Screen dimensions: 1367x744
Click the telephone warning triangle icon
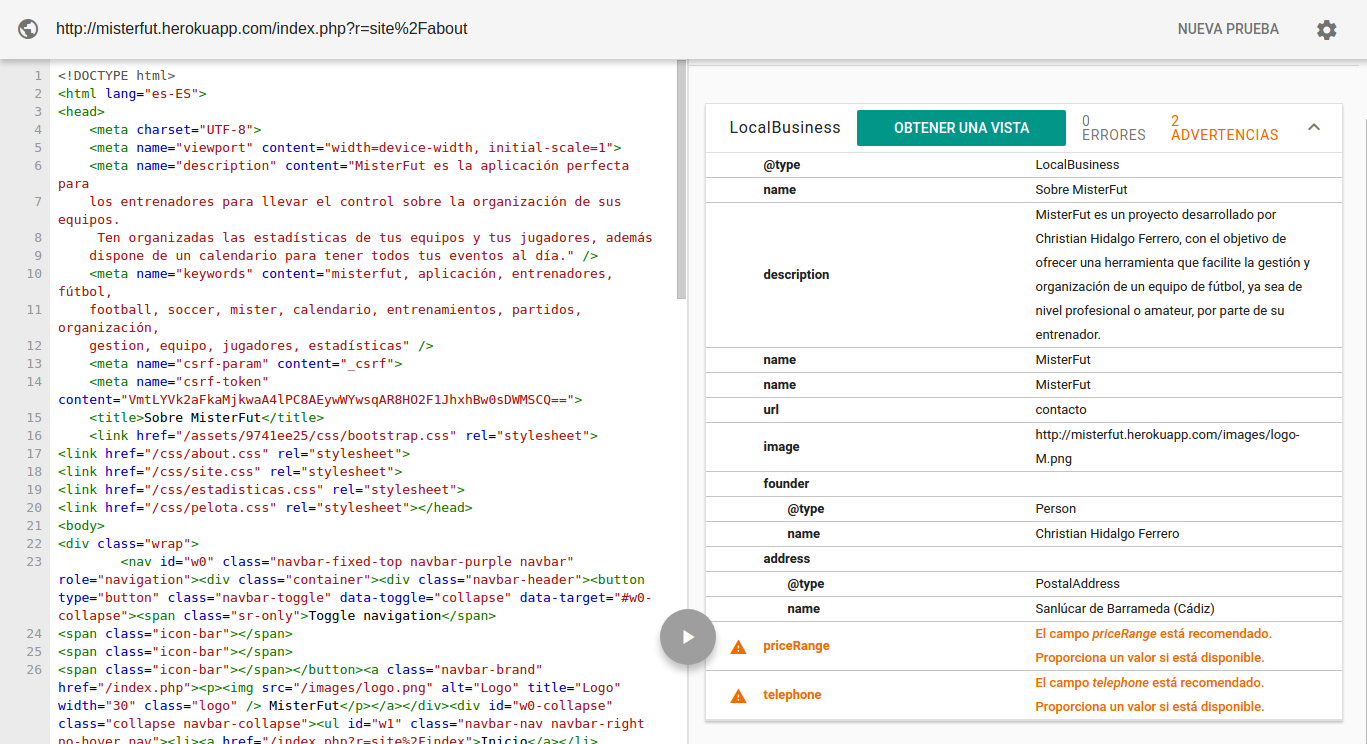738,696
